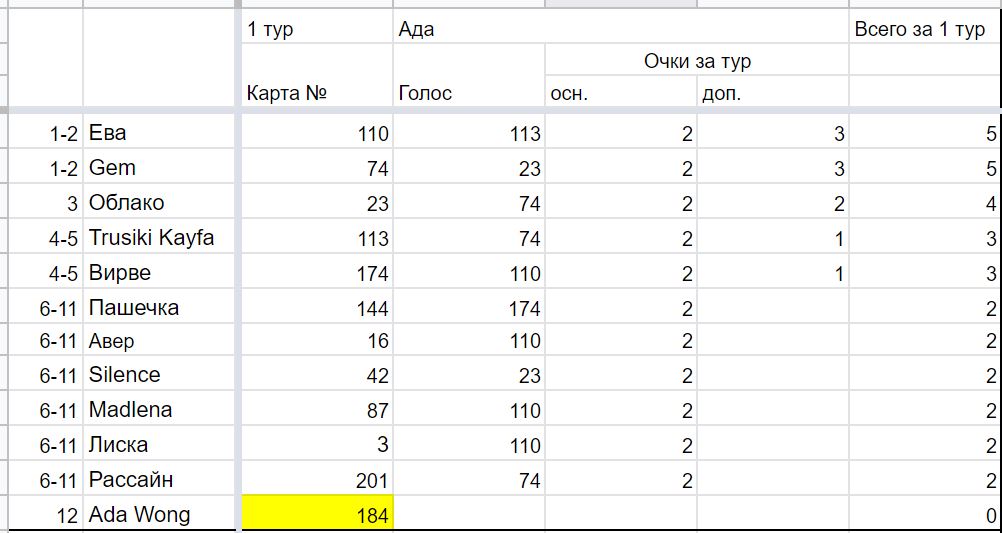Select card number 201 in Рассайн row

[317, 479]
